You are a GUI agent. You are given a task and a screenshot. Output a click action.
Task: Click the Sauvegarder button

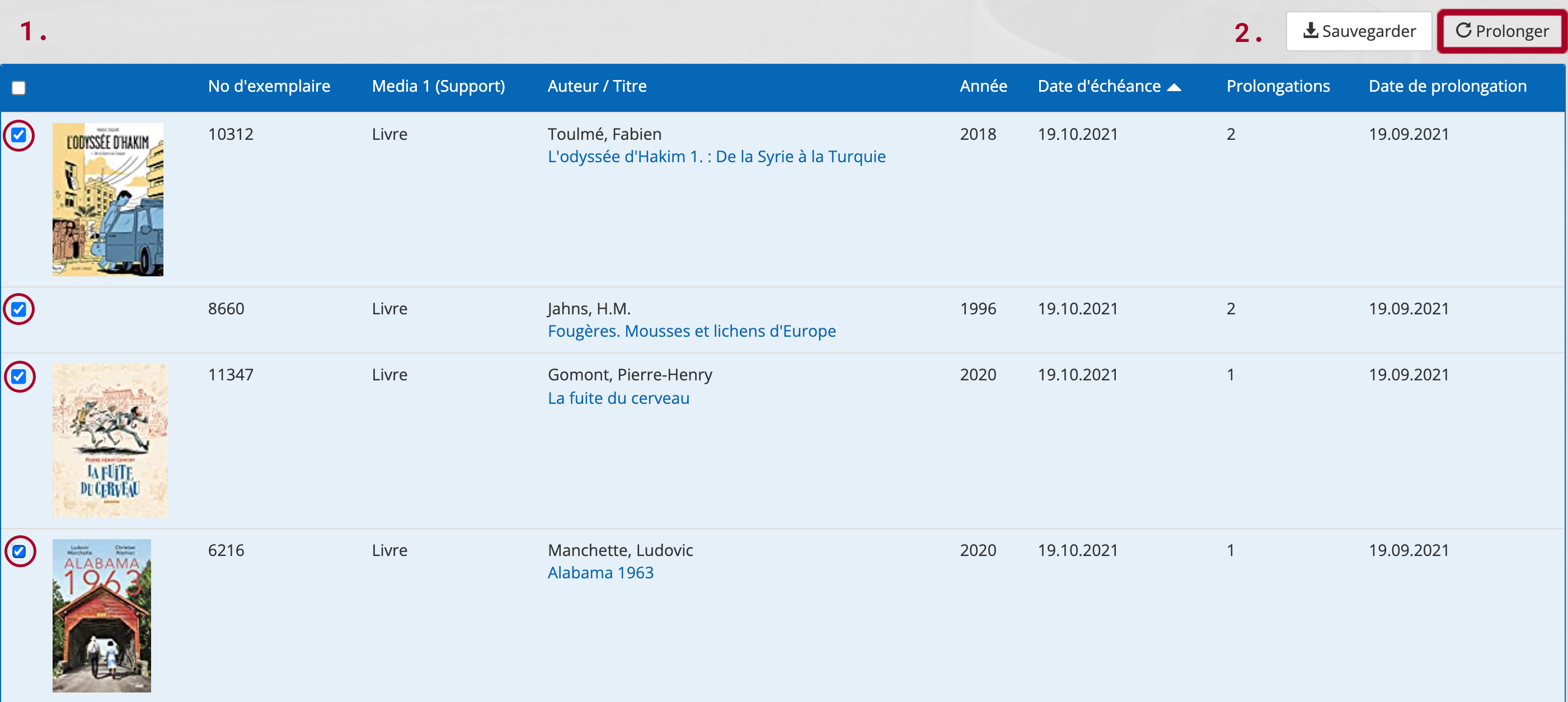point(1359,31)
